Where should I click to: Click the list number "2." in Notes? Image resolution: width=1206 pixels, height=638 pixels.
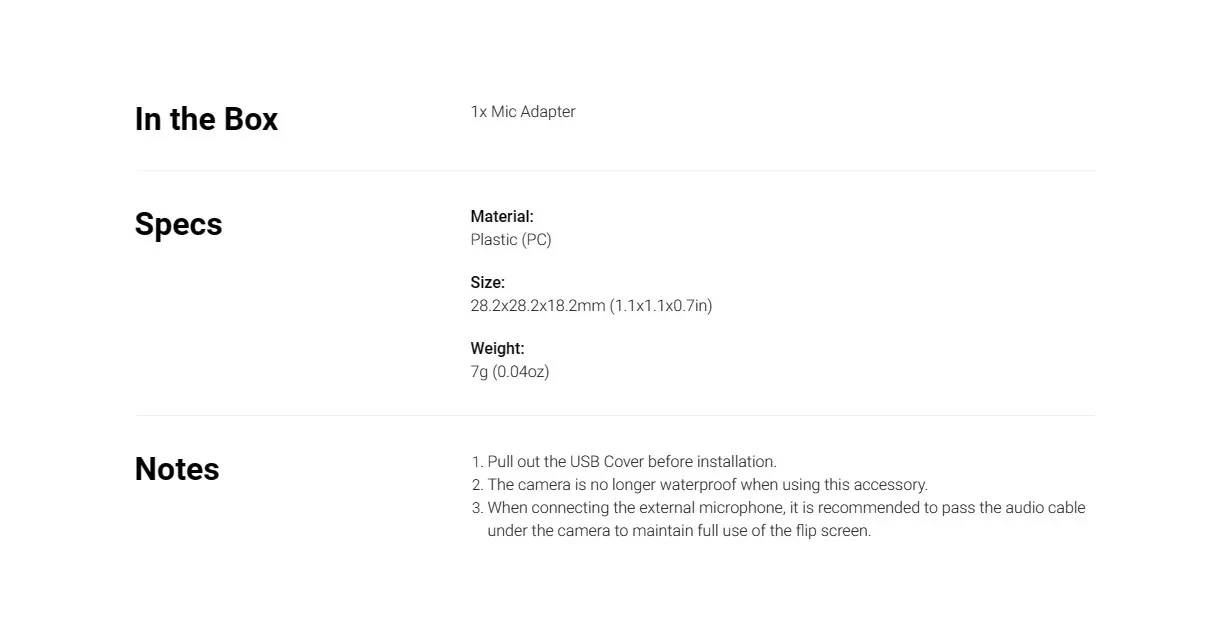coord(477,485)
